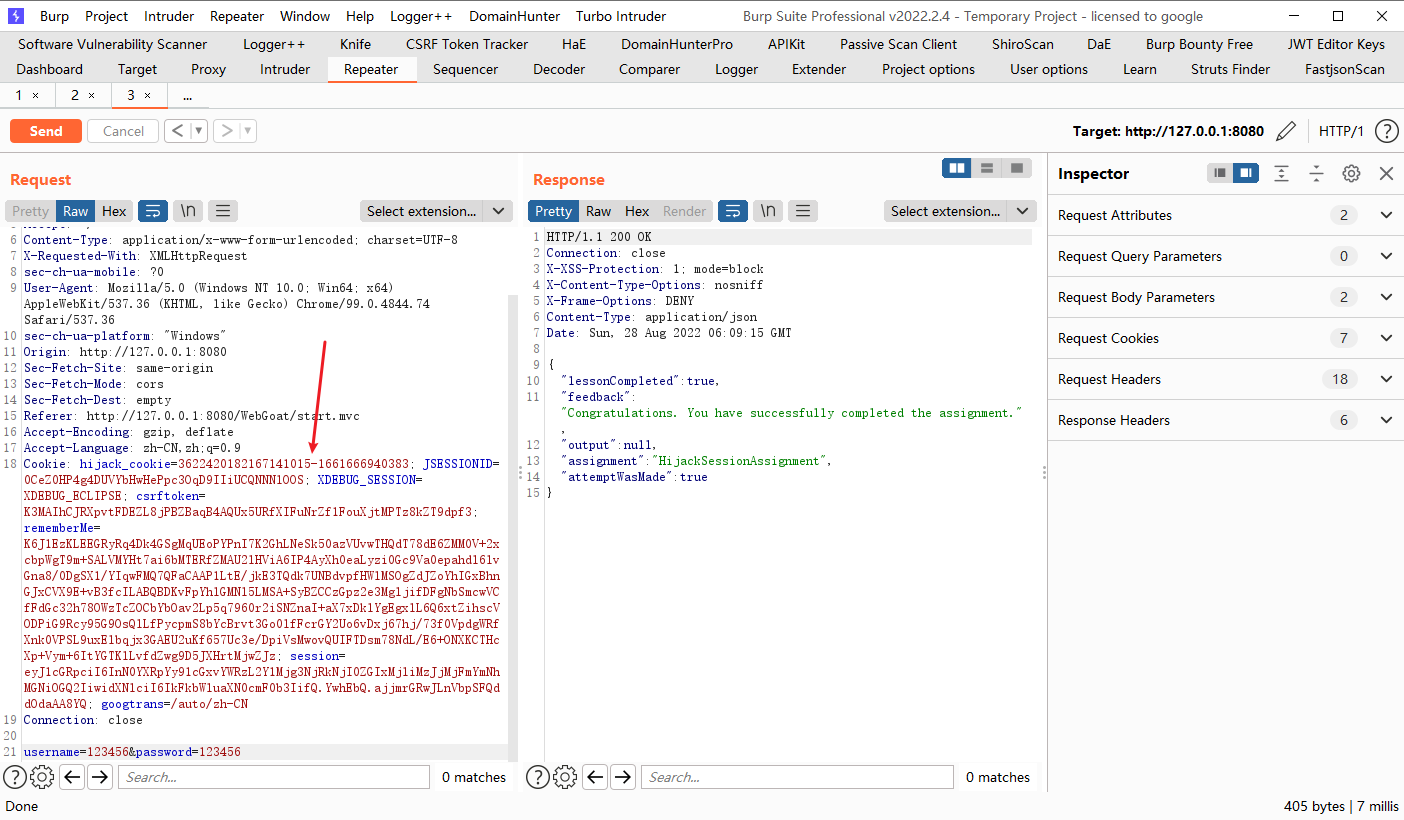This screenshot has height=820, width=1404.
Task: Switch to the Decoder tab
Action: 559,69
